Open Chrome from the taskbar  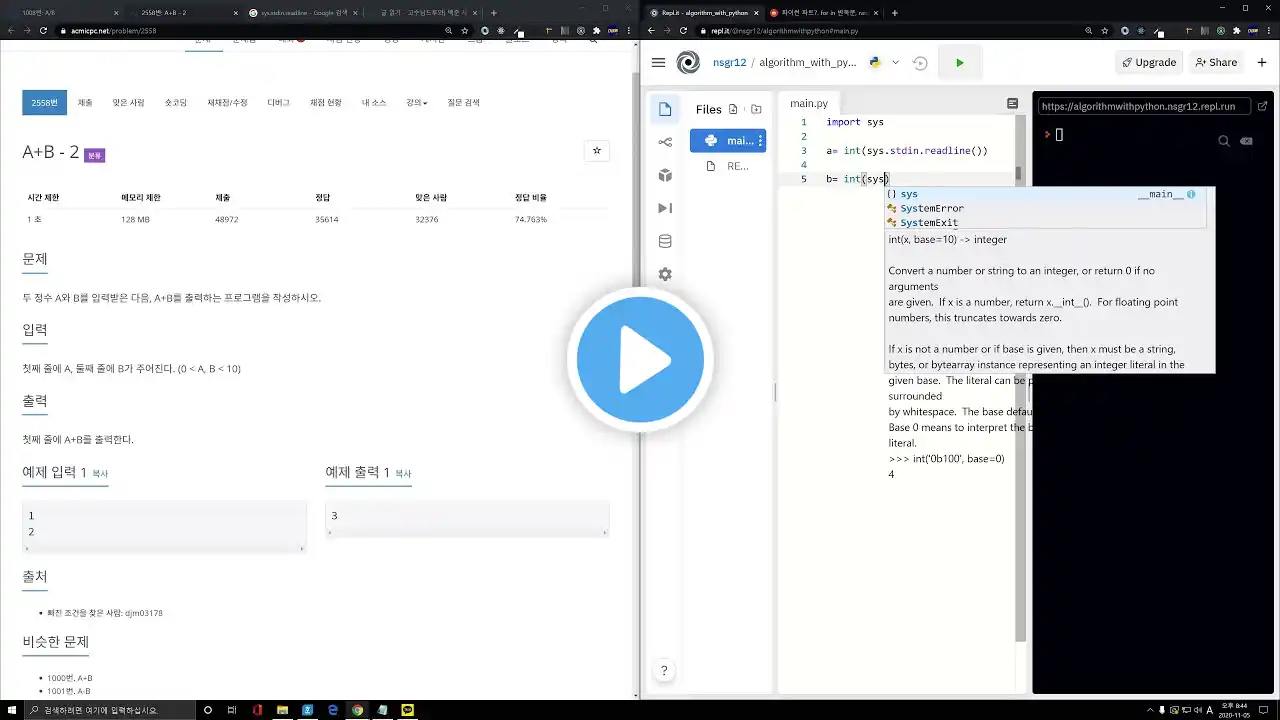pos(357,710)
